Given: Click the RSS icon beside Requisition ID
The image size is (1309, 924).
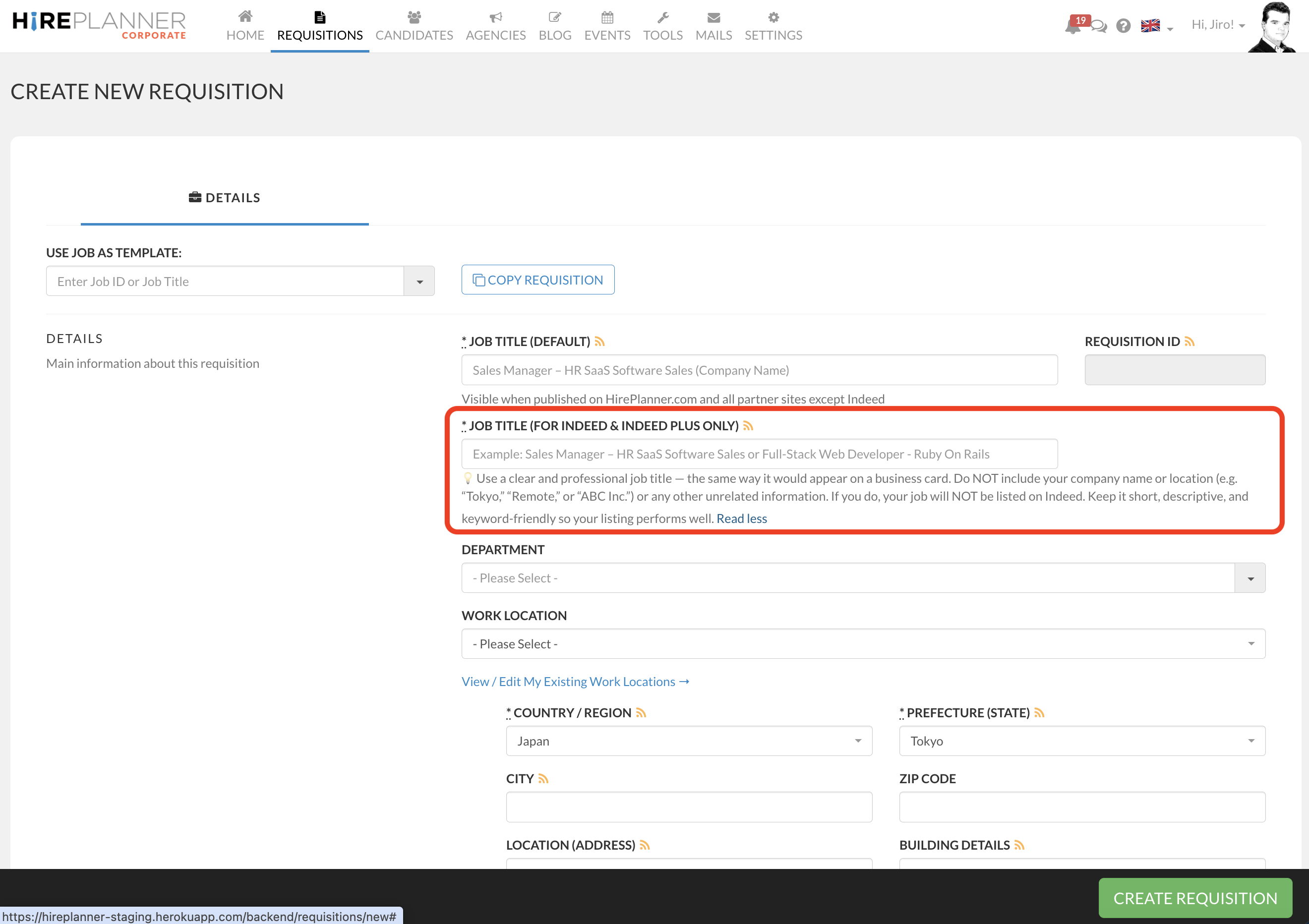Looking at the screenshot, I should (1190, 342).
